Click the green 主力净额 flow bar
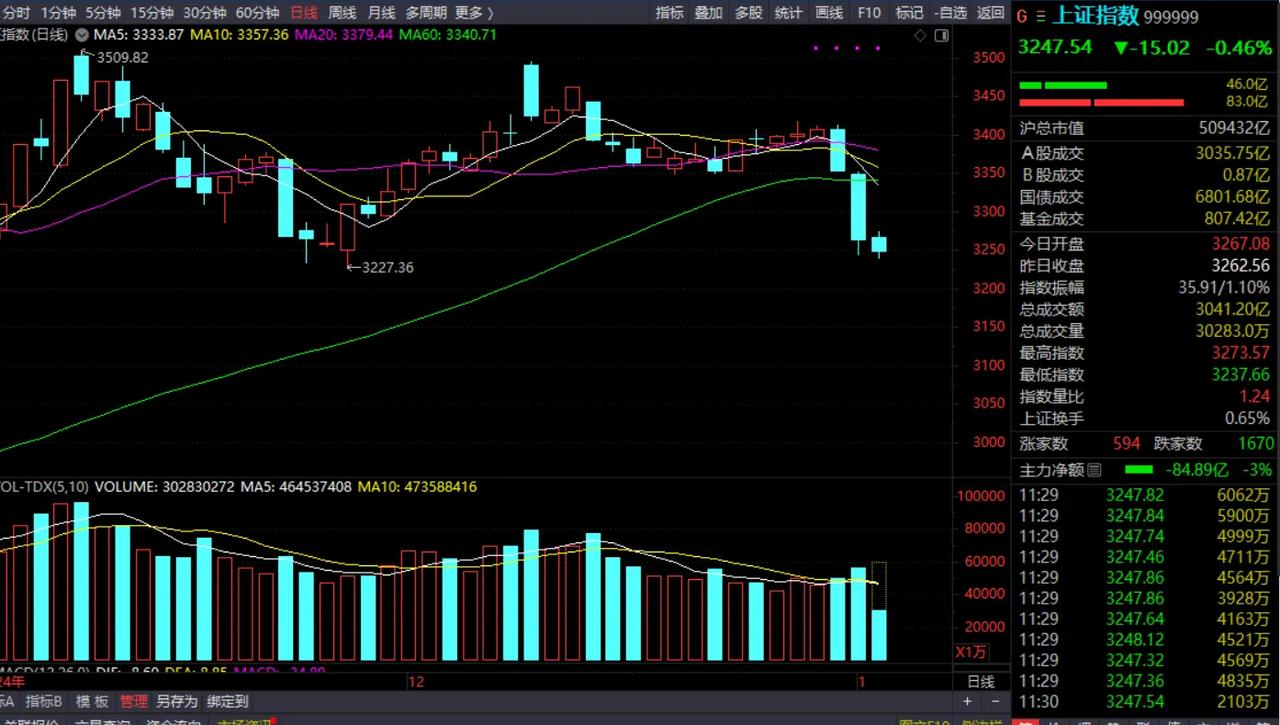This screenshot has height=725, width=1280. click(1138, 470)
